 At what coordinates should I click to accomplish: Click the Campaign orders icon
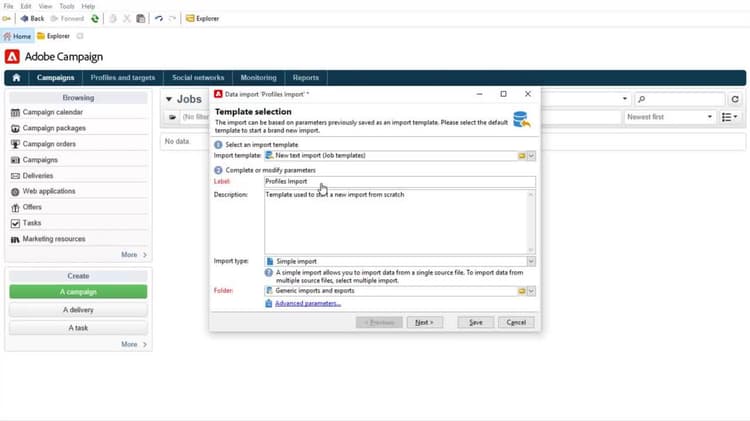[15, 144]
